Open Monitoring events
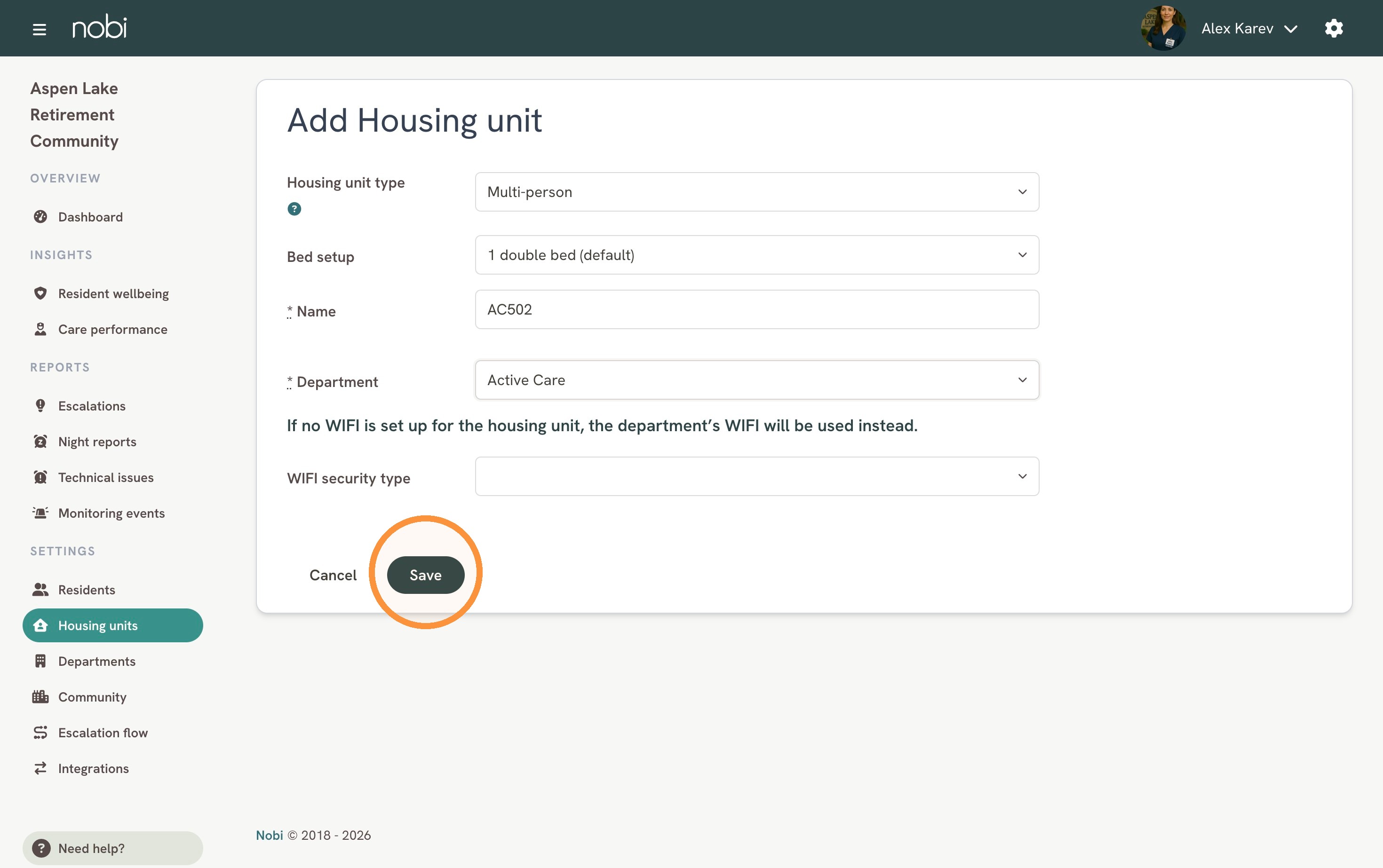 pyautogui.click(x=111, y=513)
